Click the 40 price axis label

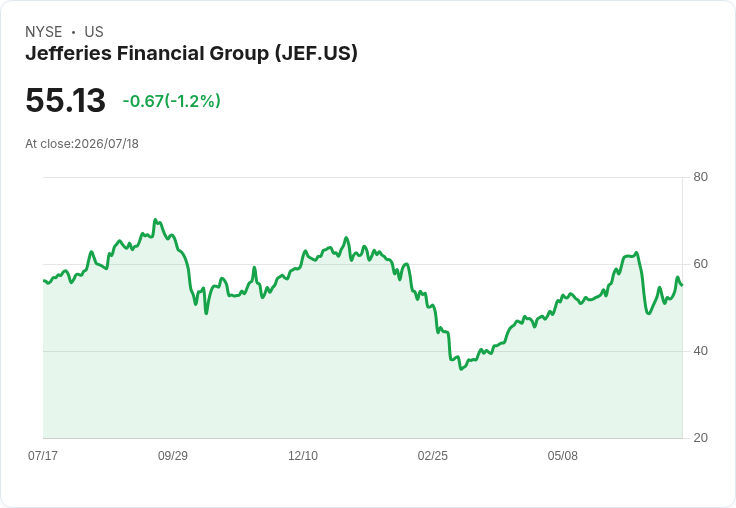pyautogui.click(x=700, y=351)
